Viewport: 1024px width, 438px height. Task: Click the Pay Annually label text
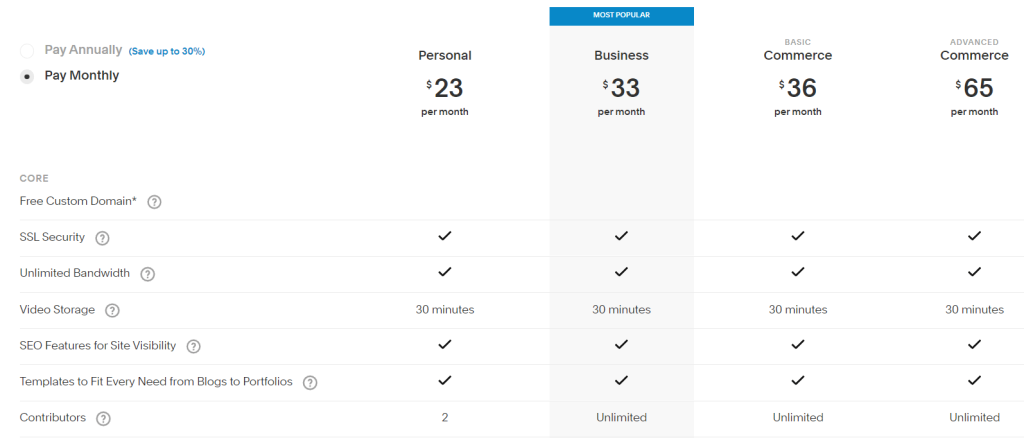click(83, 50)
